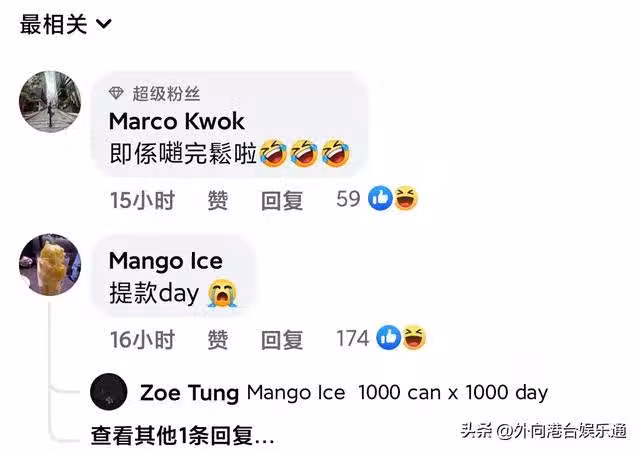
Task: Click Zoe Tung's dark avatar
Action: 109,392
